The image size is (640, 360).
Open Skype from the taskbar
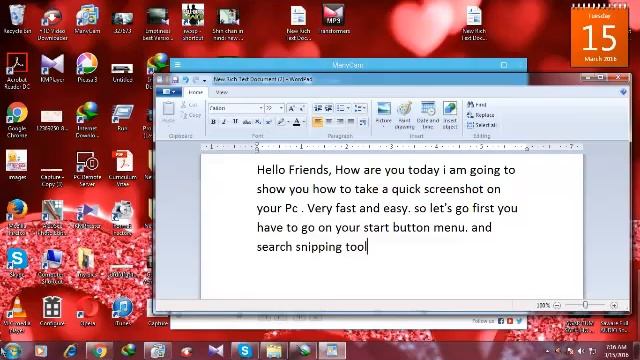pyautogui.click(x=244, y=351)
